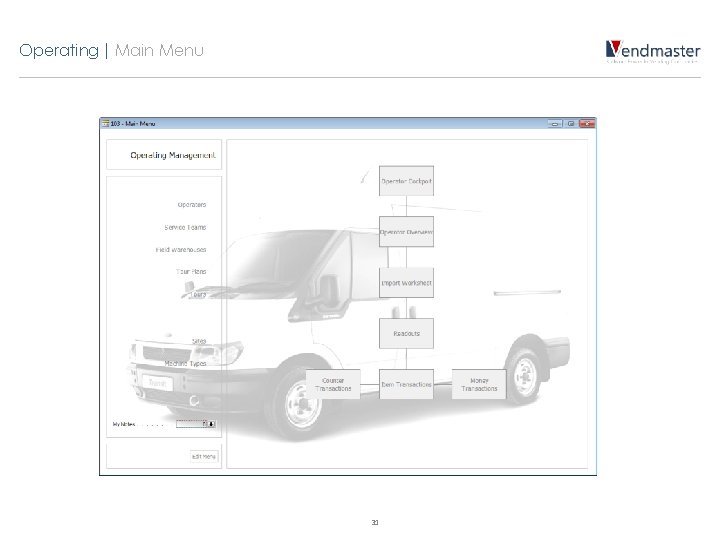The image size is (720, 540).
Task: Maximize the Main Menu window
Action: point(571,124)
